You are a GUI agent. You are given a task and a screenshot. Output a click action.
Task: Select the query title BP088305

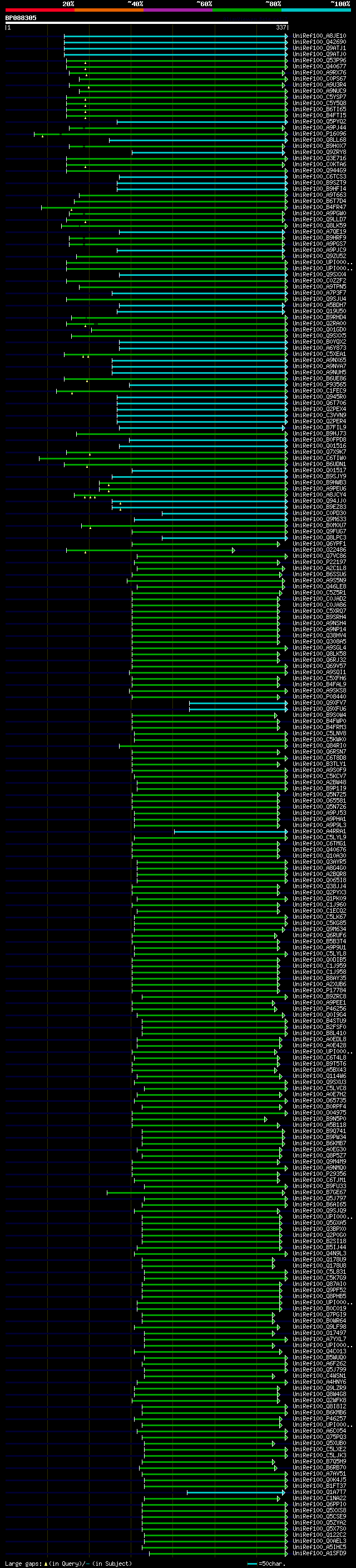click(21, 18)
